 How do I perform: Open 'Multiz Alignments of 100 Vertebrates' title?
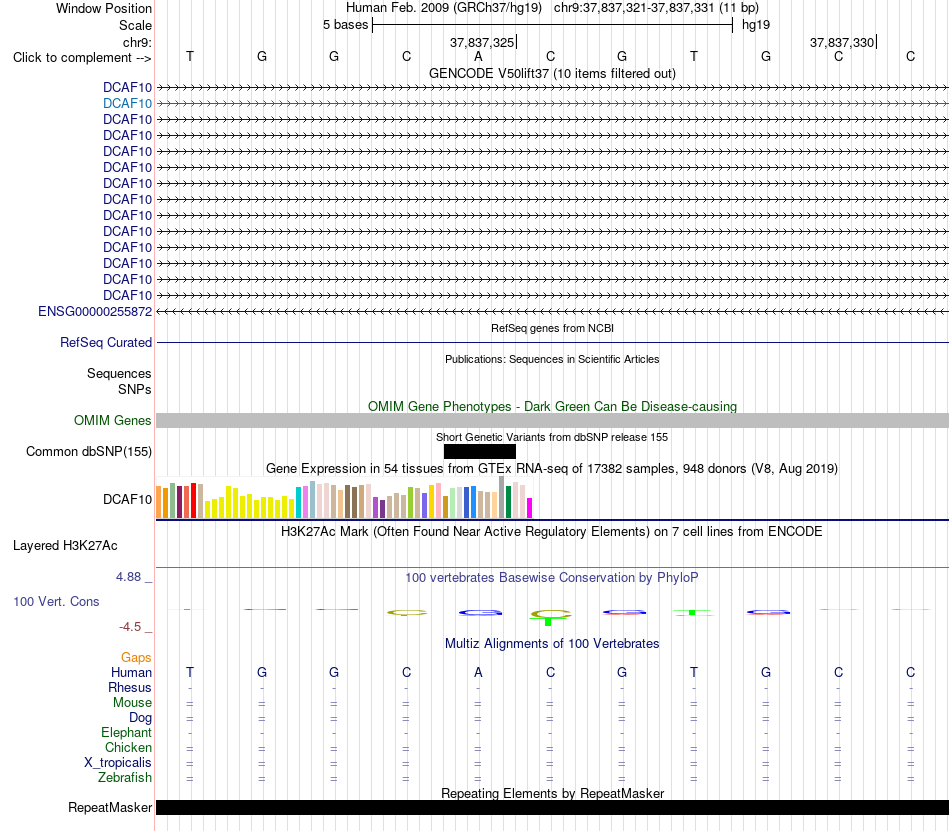point(552,644)
